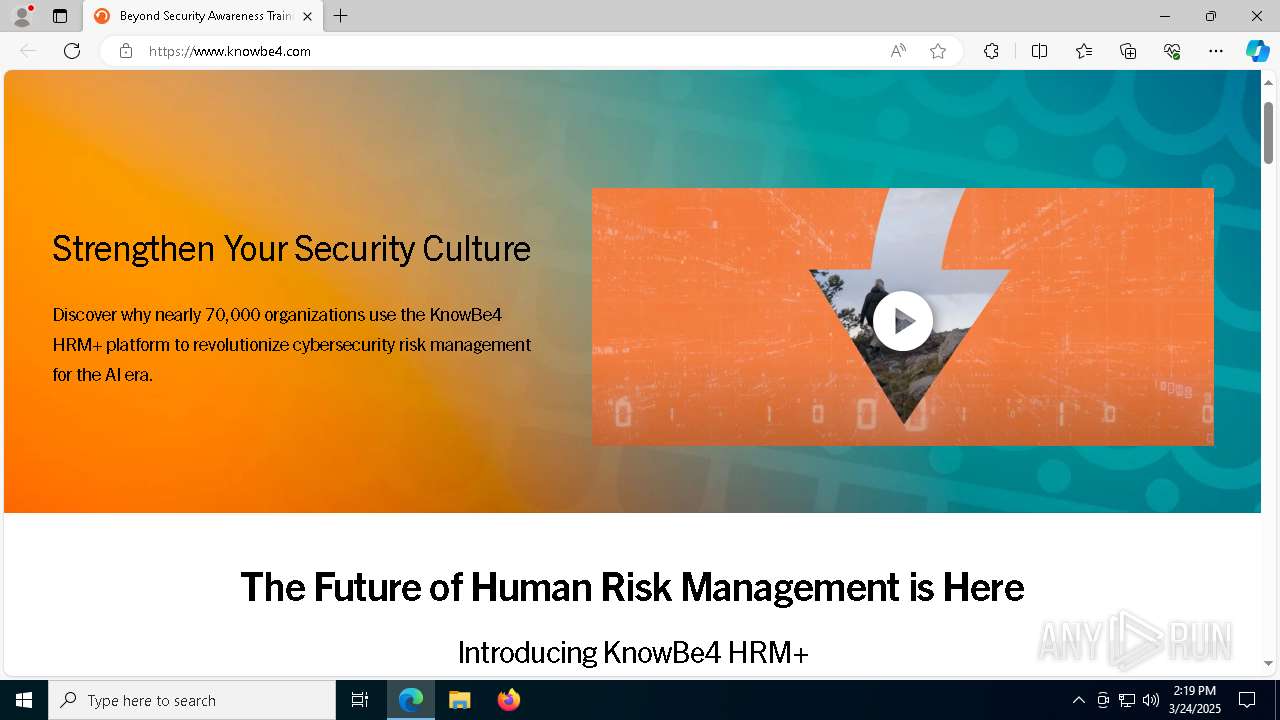This screenshot has height=720, width=1280.
Task: Open the network status tray icon
Action: 1127,700
